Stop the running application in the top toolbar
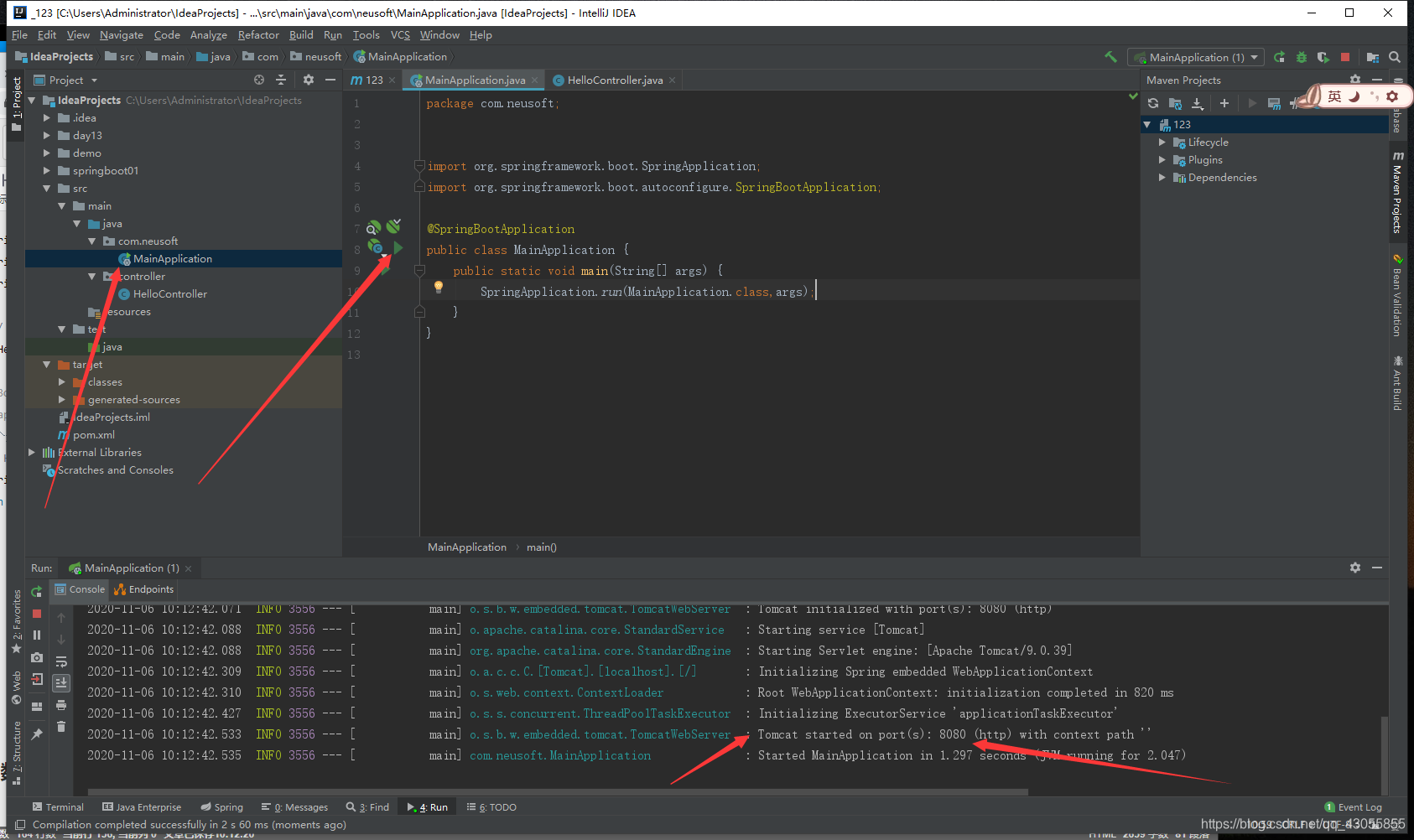This screenshot has width=1414, height=840. coord(1345,57)
